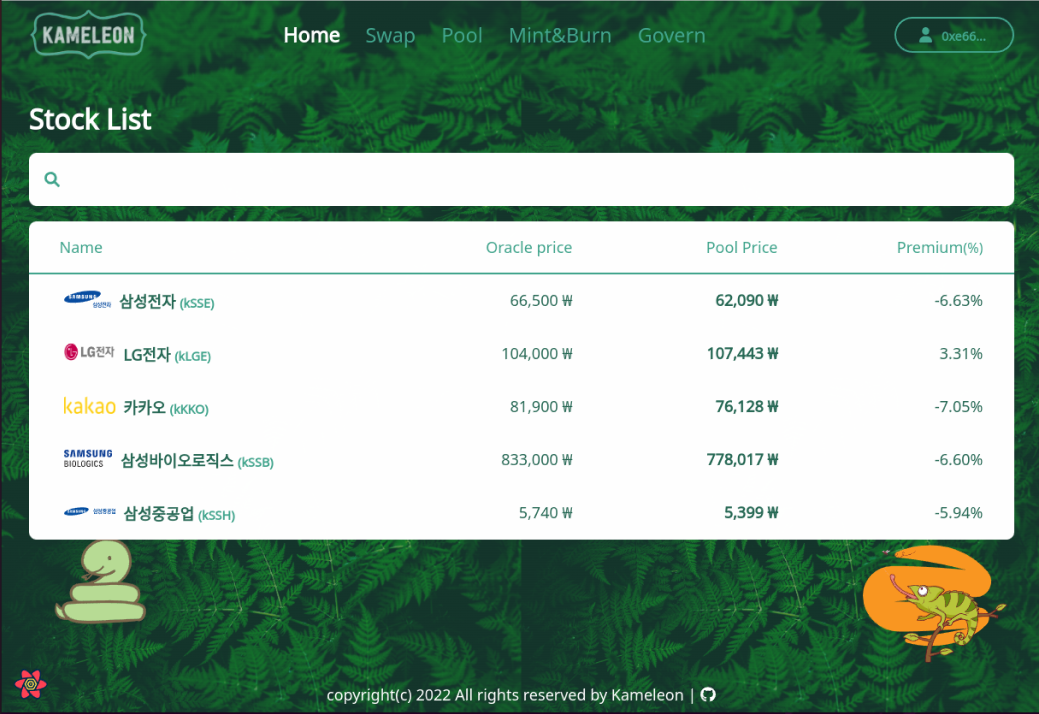Focus the stock search field
Screen dimensions: 1039x714
pos(521,179)
